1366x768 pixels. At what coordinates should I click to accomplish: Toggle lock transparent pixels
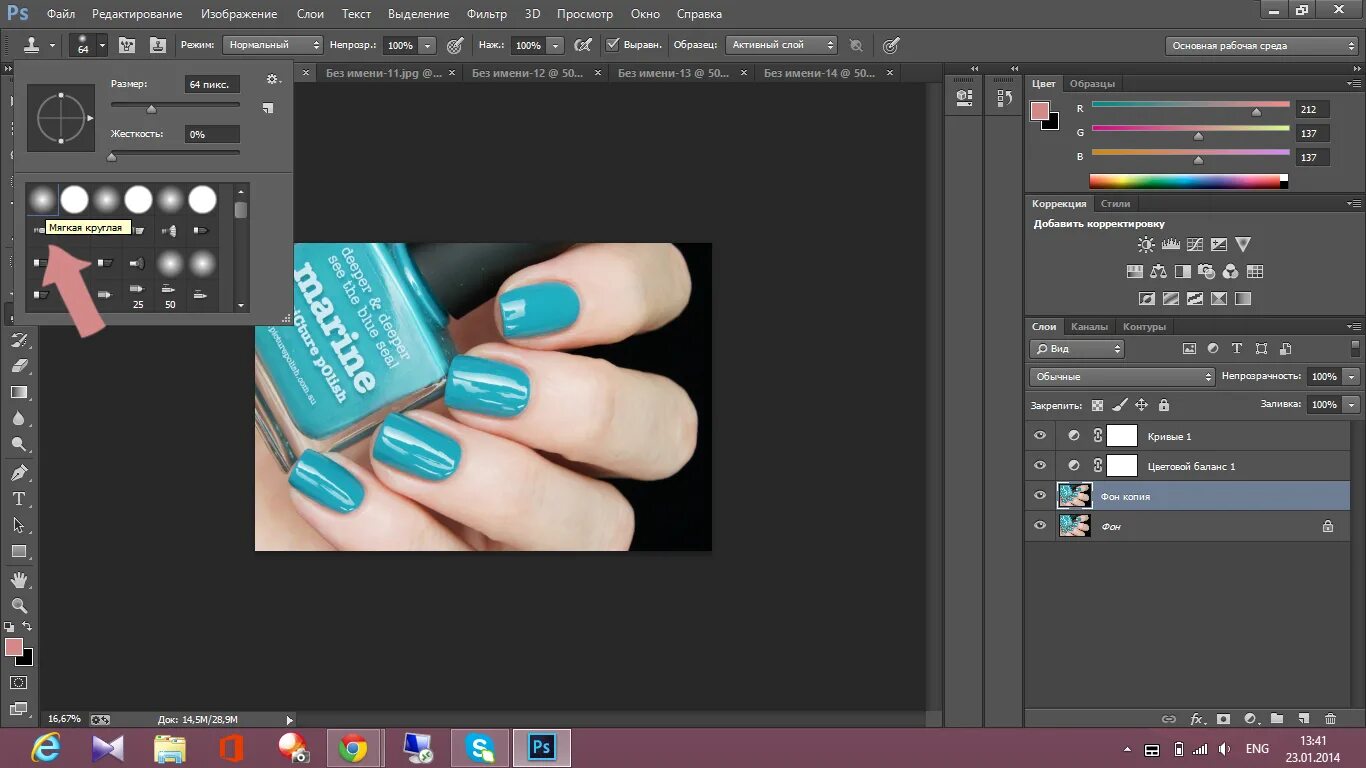pos(1098,405)
